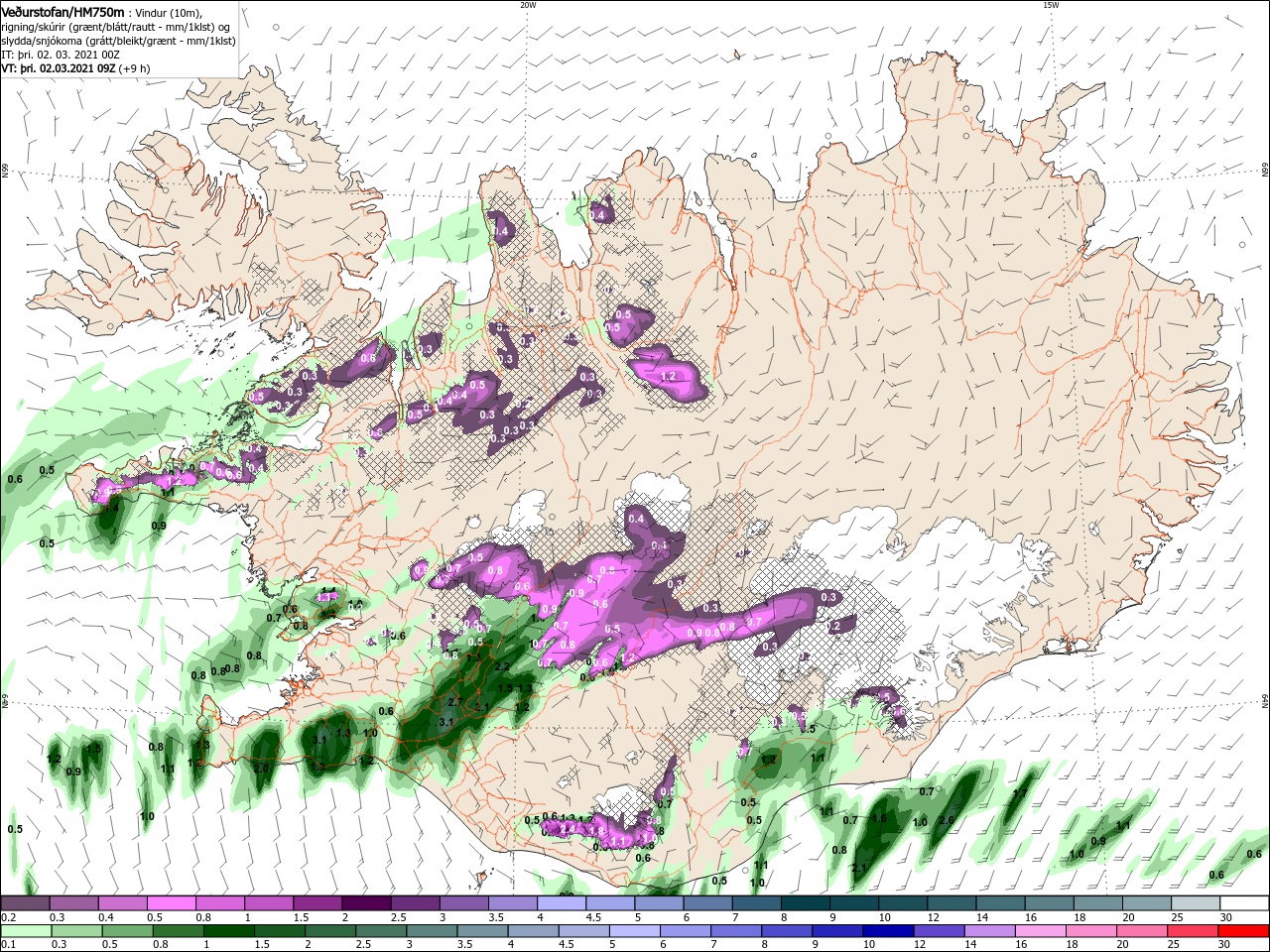Click the 0.1 label on rain legend
This screenshot has width=1270, height=952.
tap(7, 945)
